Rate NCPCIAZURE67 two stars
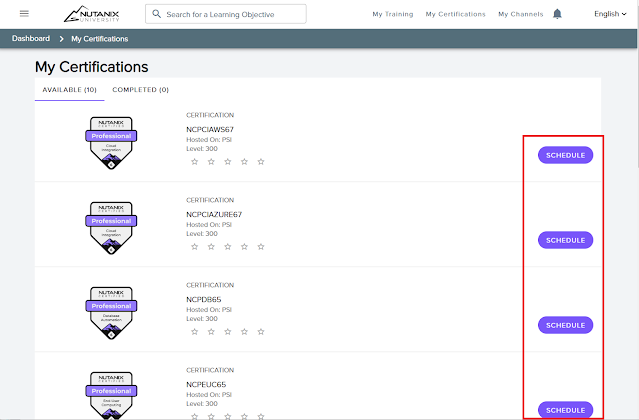Image resolution: width=639 pixels, height=420 pixels. [x=211, y=247]
